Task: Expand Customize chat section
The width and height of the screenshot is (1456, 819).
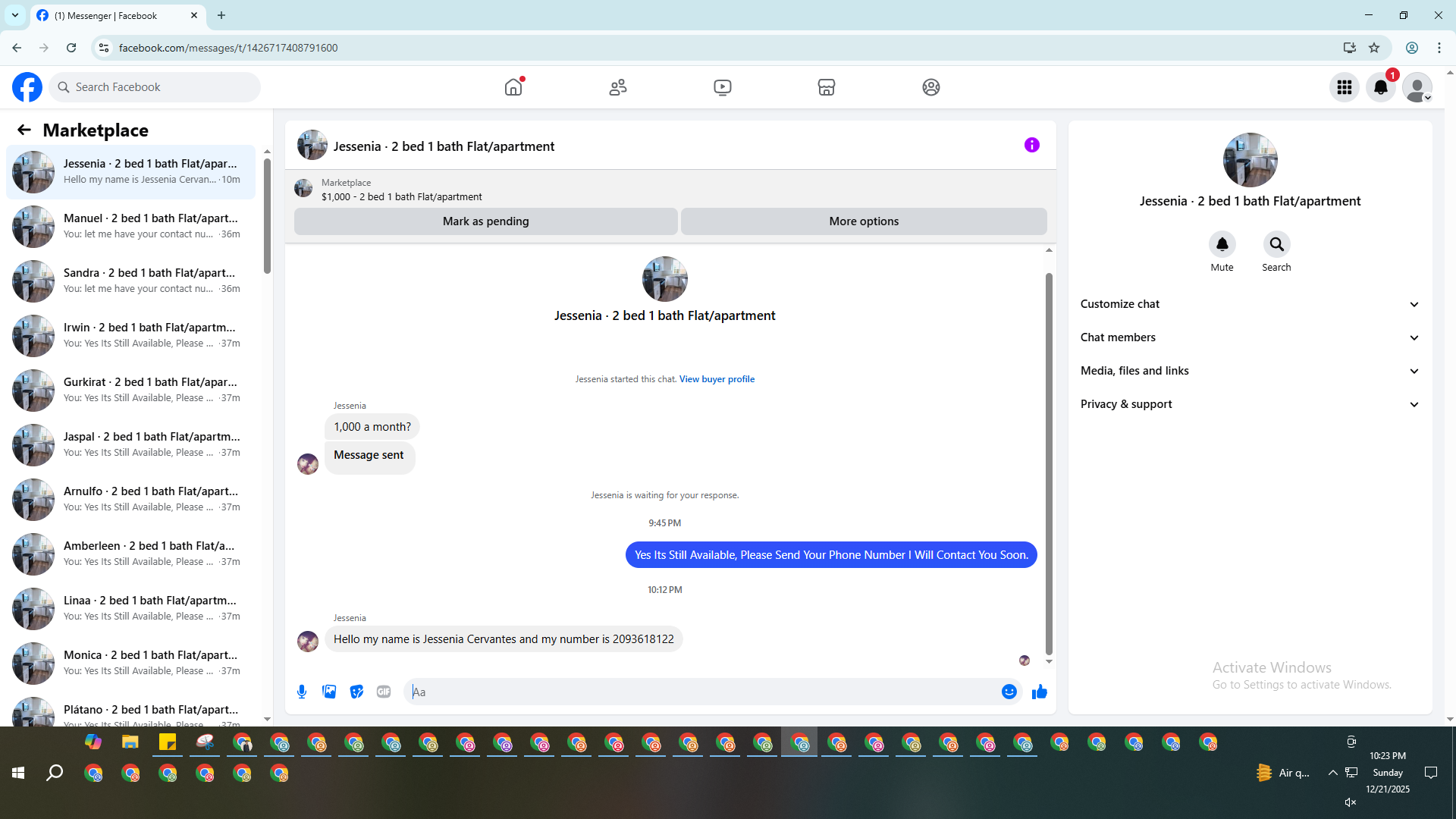Action: [1250, 304]
